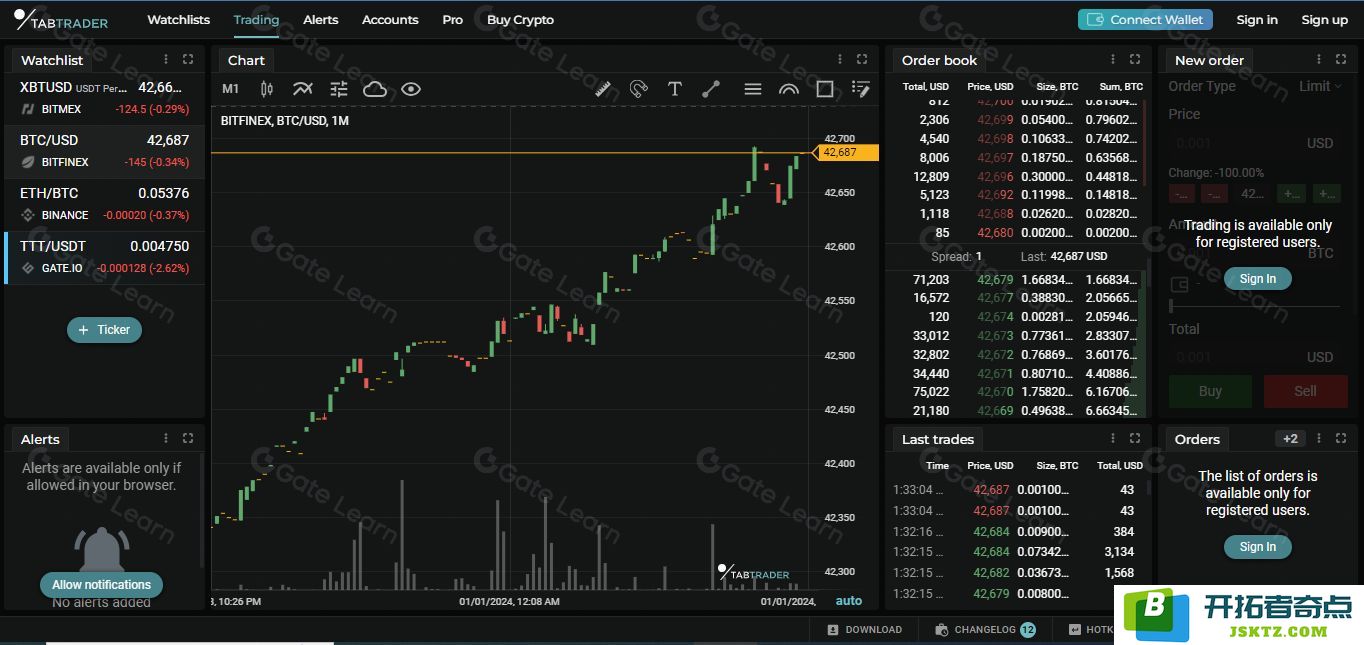Open Order book panel options menu
Screen dimensions: 1364x645
click(x=1113, y=60)
